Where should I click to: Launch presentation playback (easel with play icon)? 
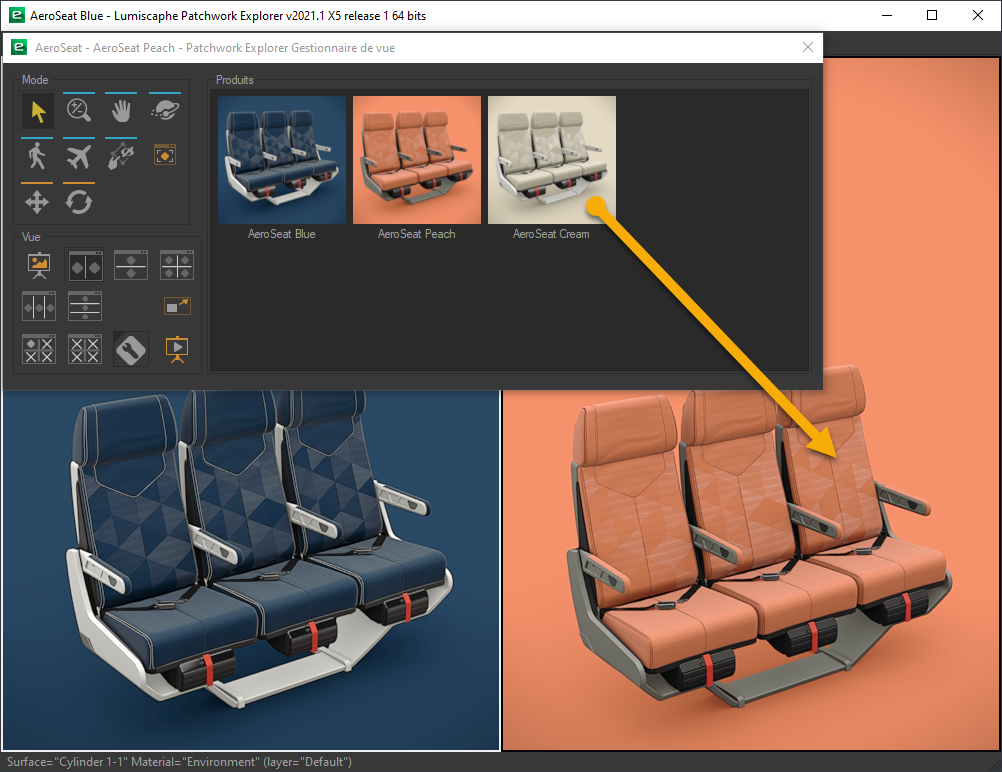[177, 349]
